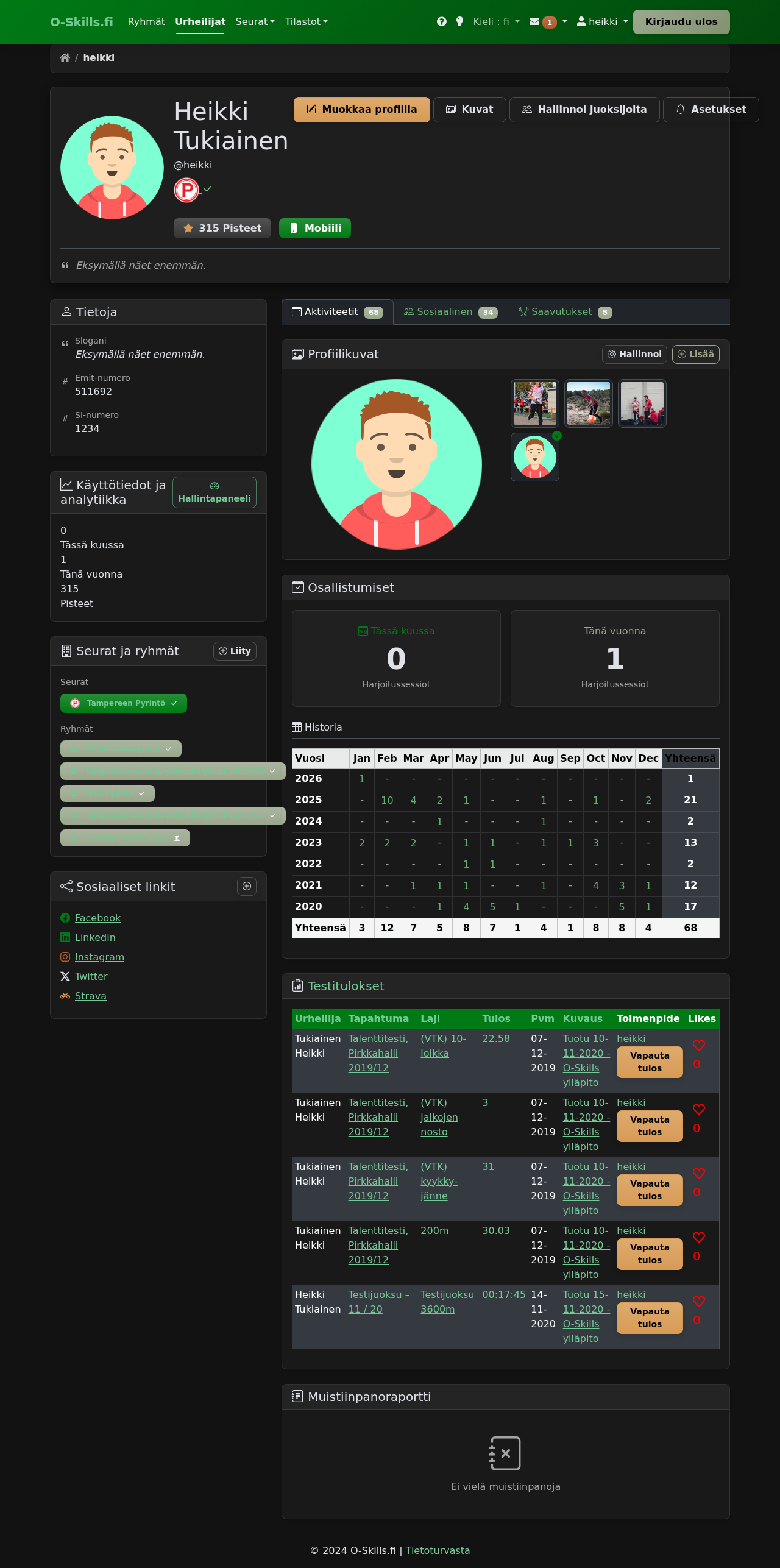Select the third group photo thumbnail
The width and height of the screenshot is (780, 1568).
coord(642,403)
